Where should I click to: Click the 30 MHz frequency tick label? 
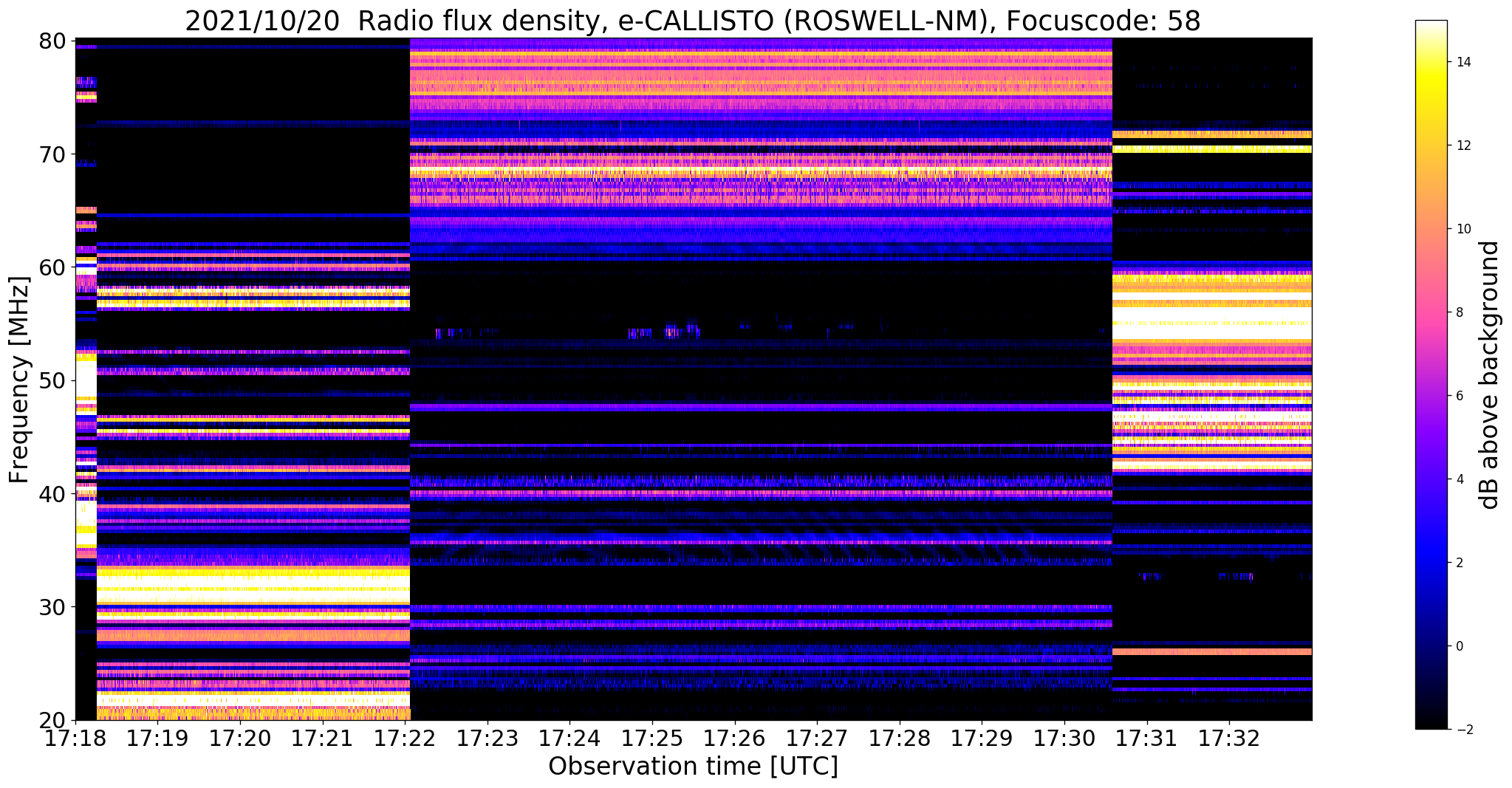(x=52, y=607)
